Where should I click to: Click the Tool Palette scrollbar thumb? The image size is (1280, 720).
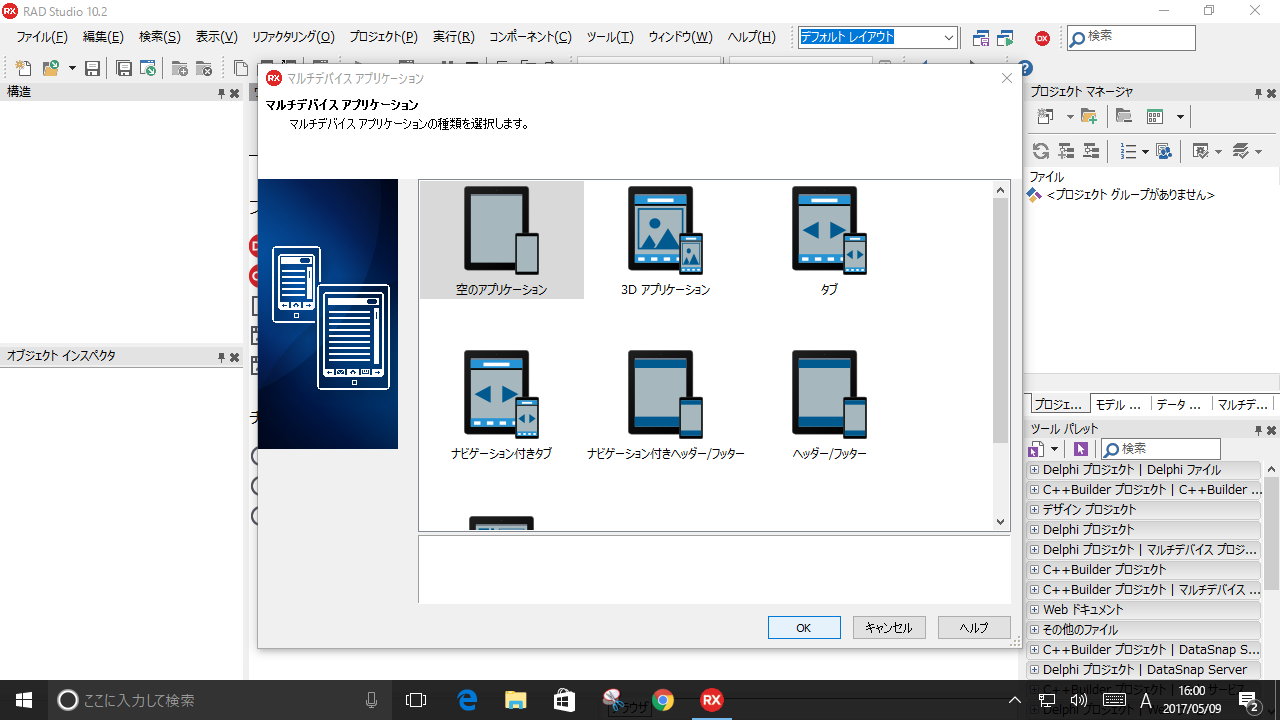(1271, 532)
